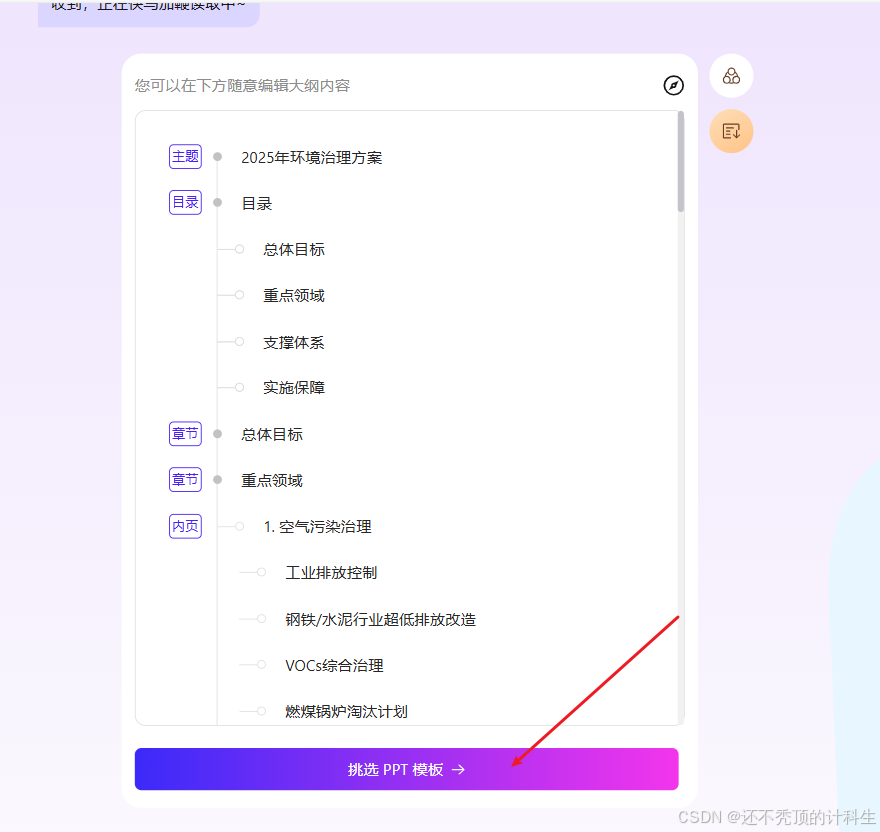This screenshot has height=832, width=880.
Task: Click the outline panel scrollbar thumb
Action: click(x=681, y=162)
